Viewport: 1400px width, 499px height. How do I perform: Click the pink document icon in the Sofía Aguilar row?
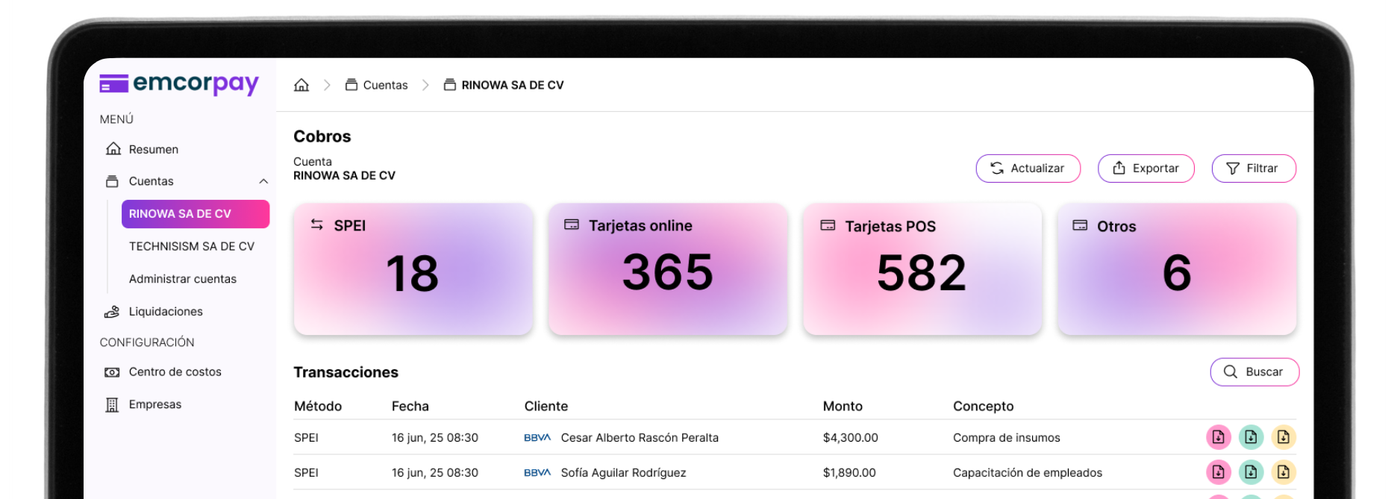pos(1218,472)
